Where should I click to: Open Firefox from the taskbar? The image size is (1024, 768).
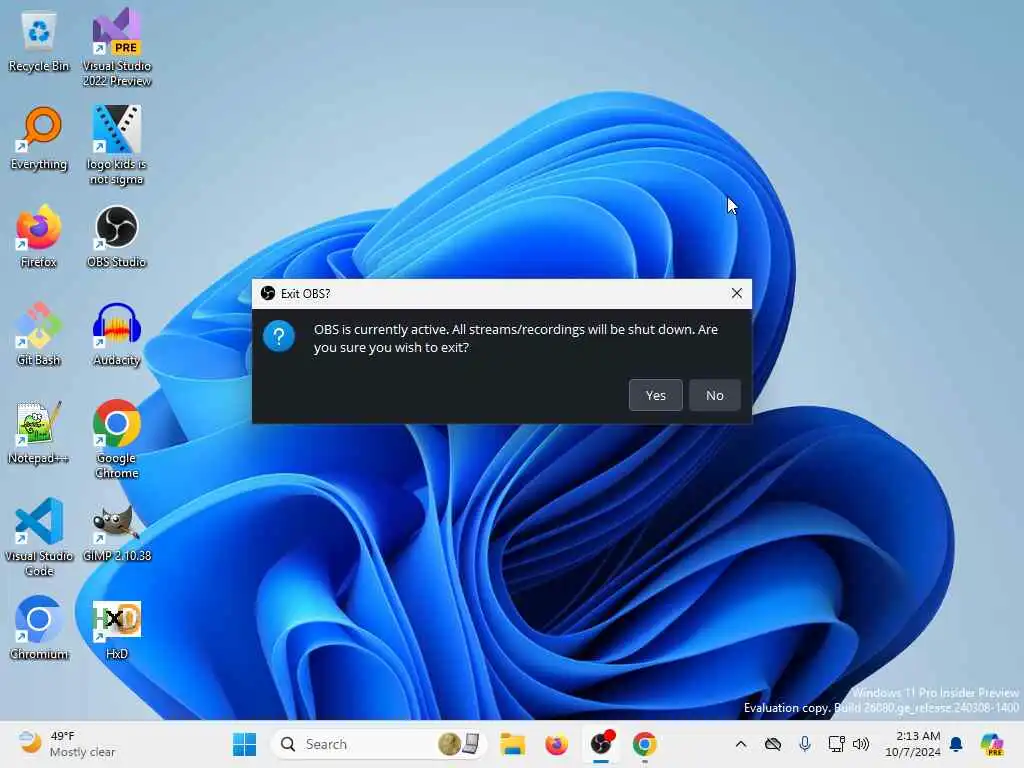[x=556, y=744]
